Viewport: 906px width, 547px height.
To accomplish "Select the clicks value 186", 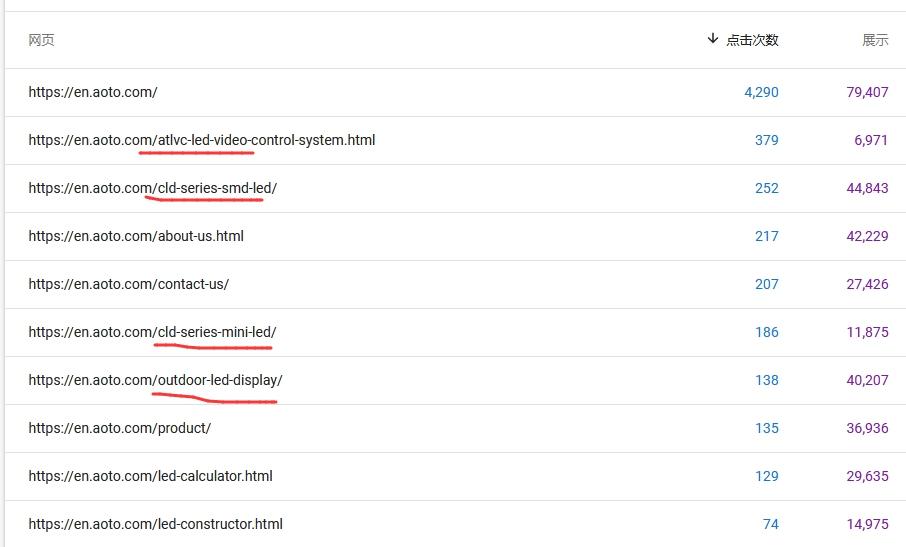I will 767,332.
